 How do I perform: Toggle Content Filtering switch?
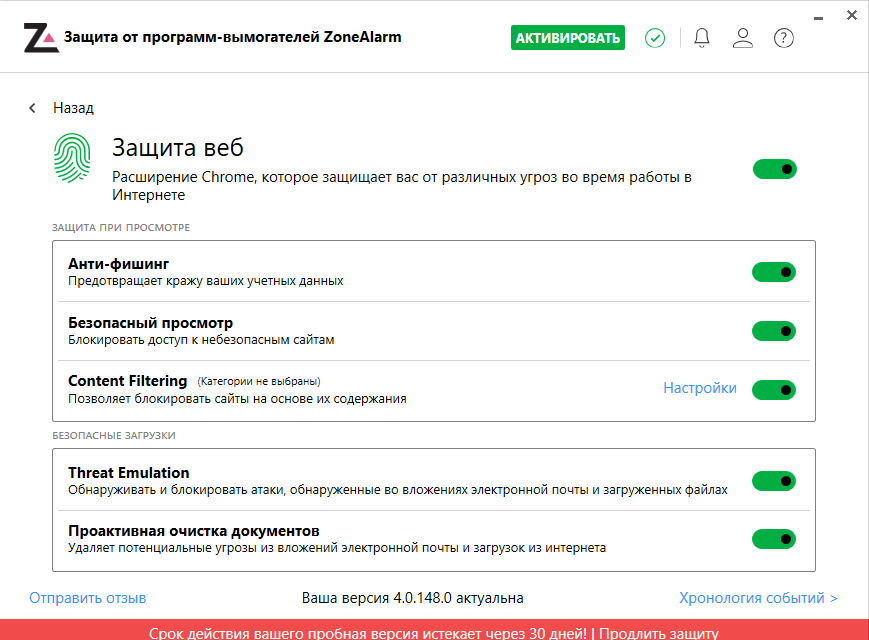point(774,390)
